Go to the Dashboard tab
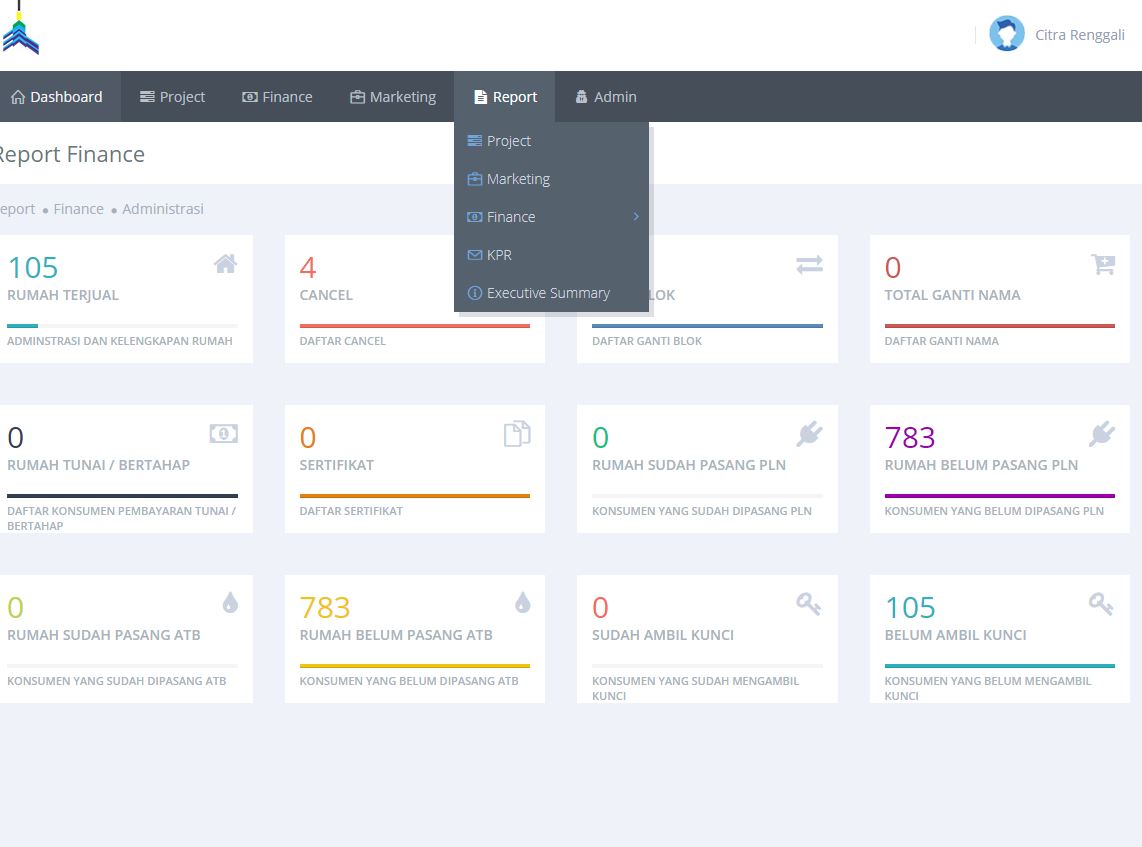The height and width of the screenshot is (847, 1142). point(57,97)
